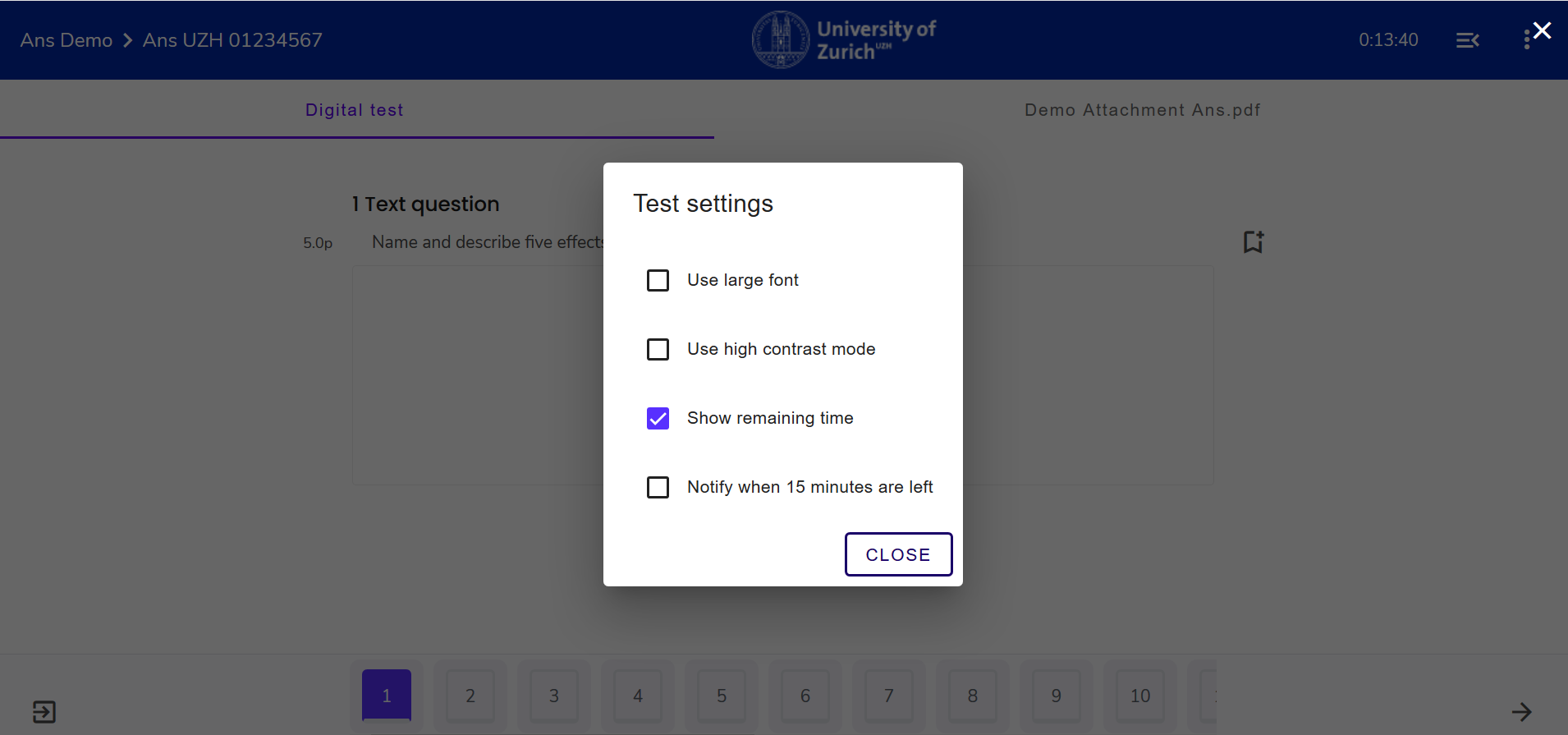This screenshot has height=735, width=1568.
Task: Switch to the Digital test tab
Action: (x=355, y=110)
